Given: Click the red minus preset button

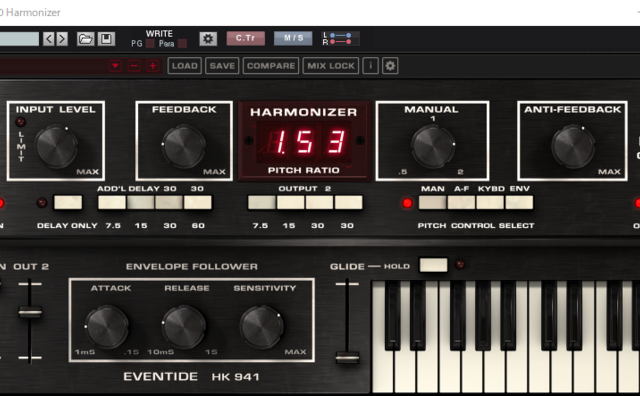Looking at the screenshot, I should pyautogui.click(x=134, y=66).
